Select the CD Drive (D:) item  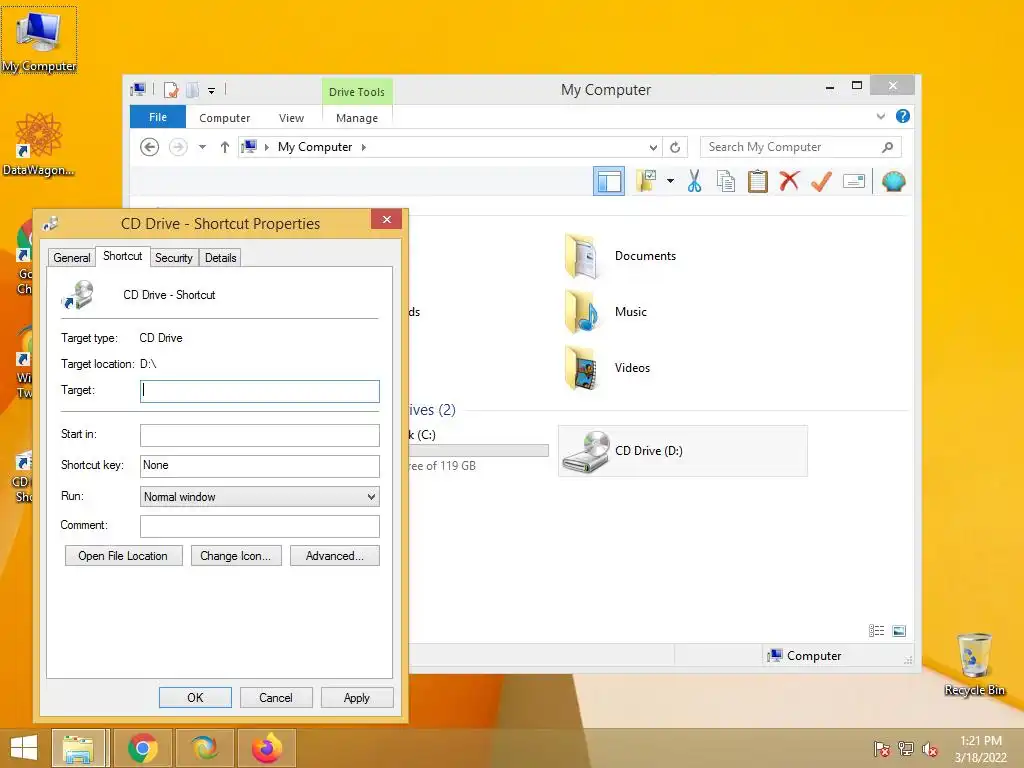coord(682,451)
